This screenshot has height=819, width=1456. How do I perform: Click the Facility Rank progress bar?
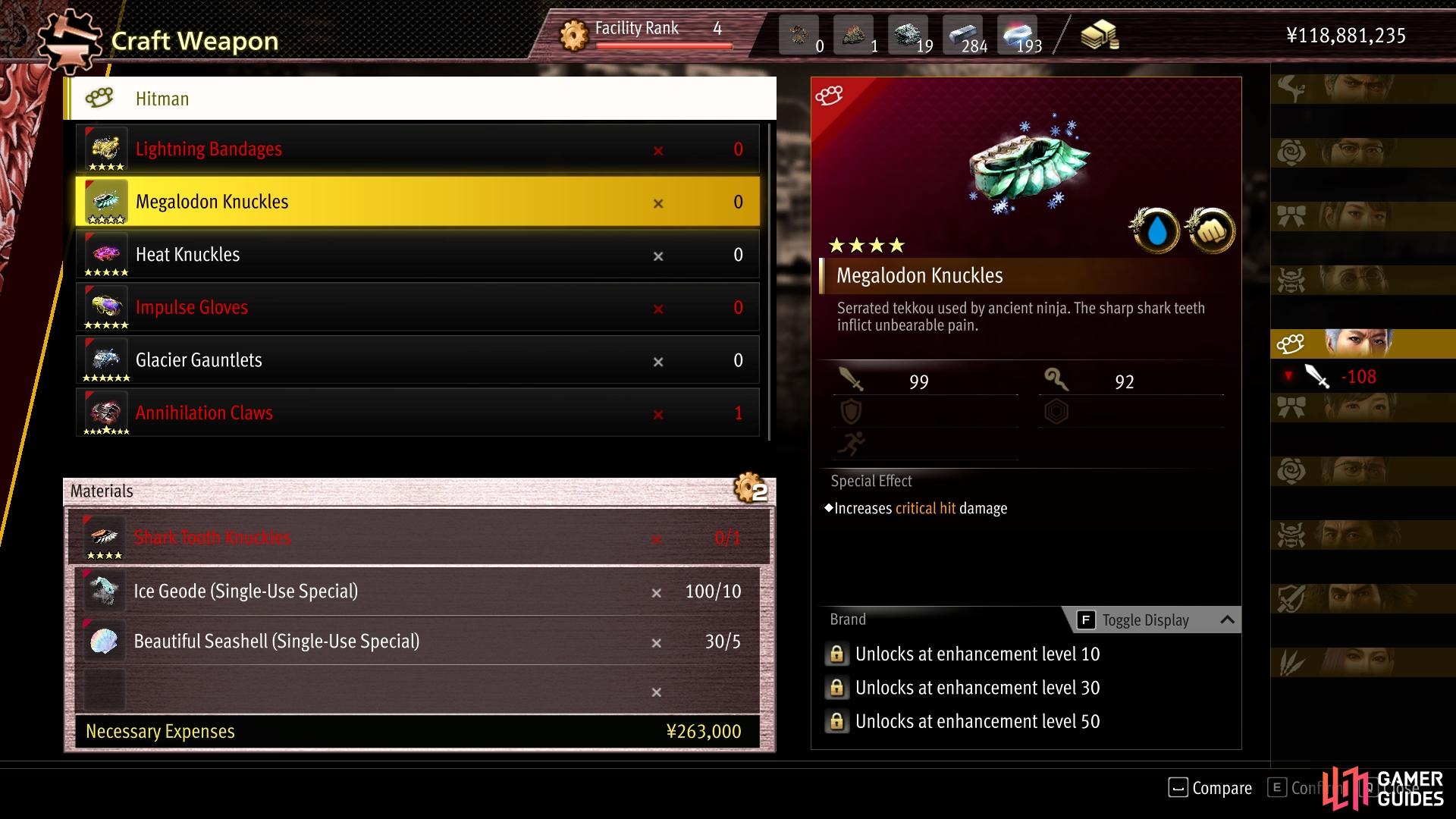pos(664,46)
